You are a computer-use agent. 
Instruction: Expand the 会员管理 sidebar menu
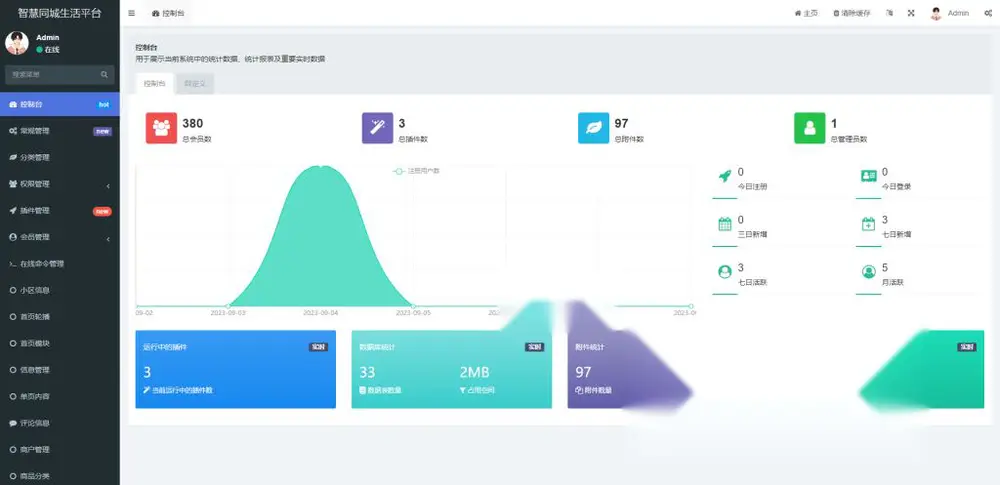coord(60,237)
